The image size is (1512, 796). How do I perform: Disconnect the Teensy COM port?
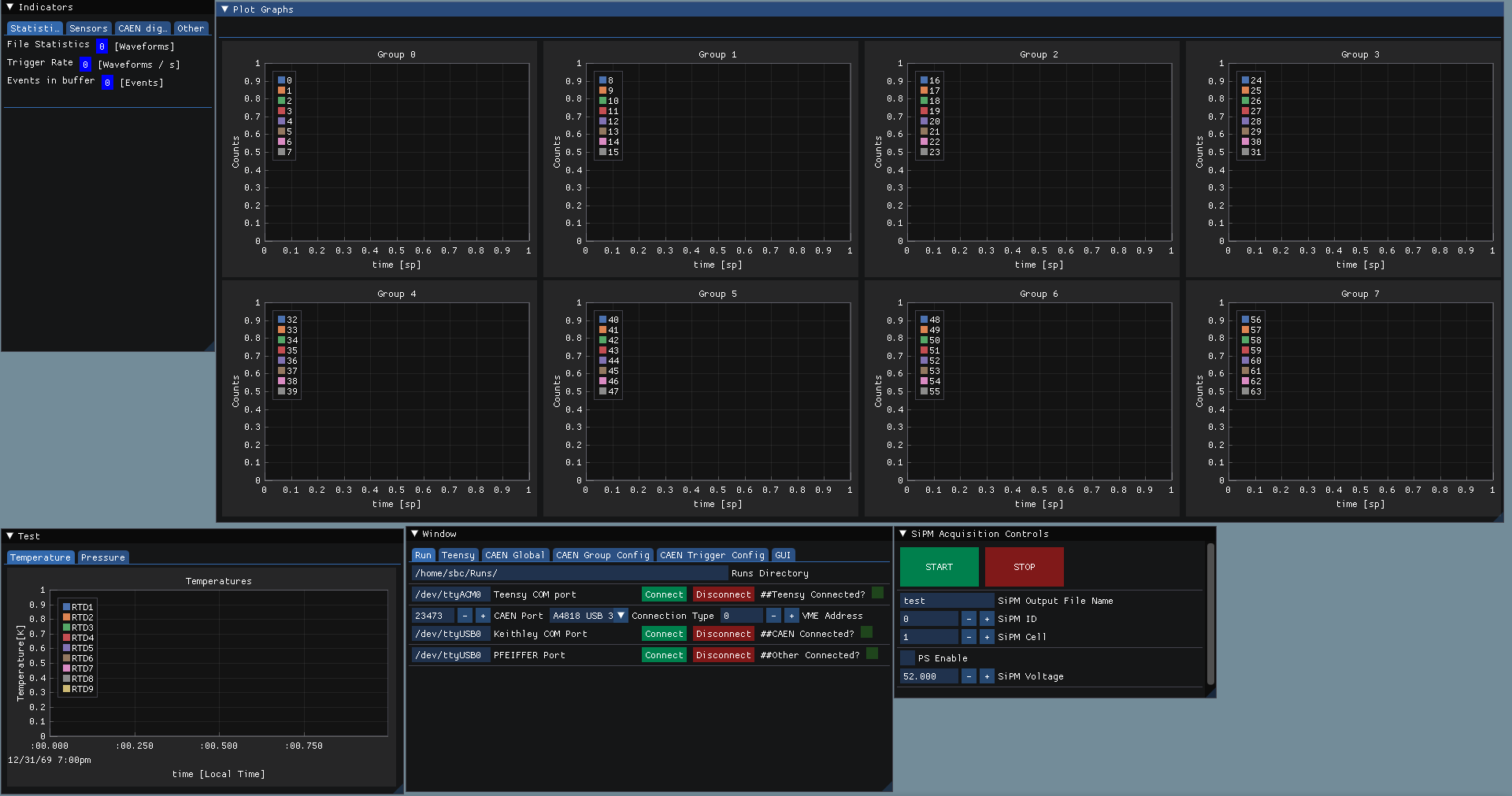pyautogui.click(x=724, y=594)
